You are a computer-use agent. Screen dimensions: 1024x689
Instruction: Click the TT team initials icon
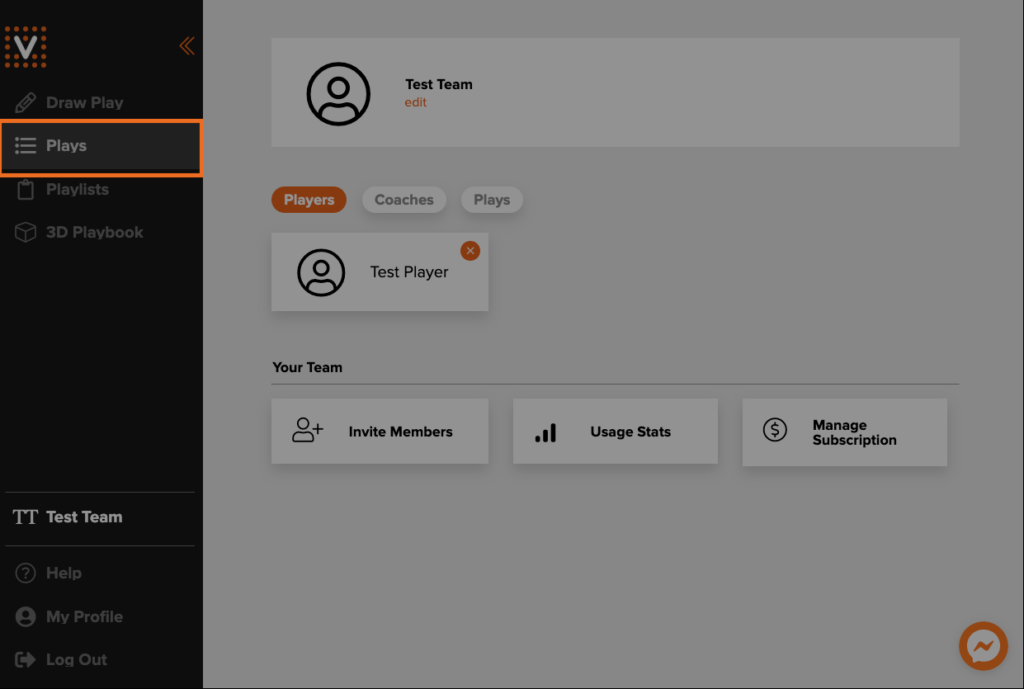[25, 517]
